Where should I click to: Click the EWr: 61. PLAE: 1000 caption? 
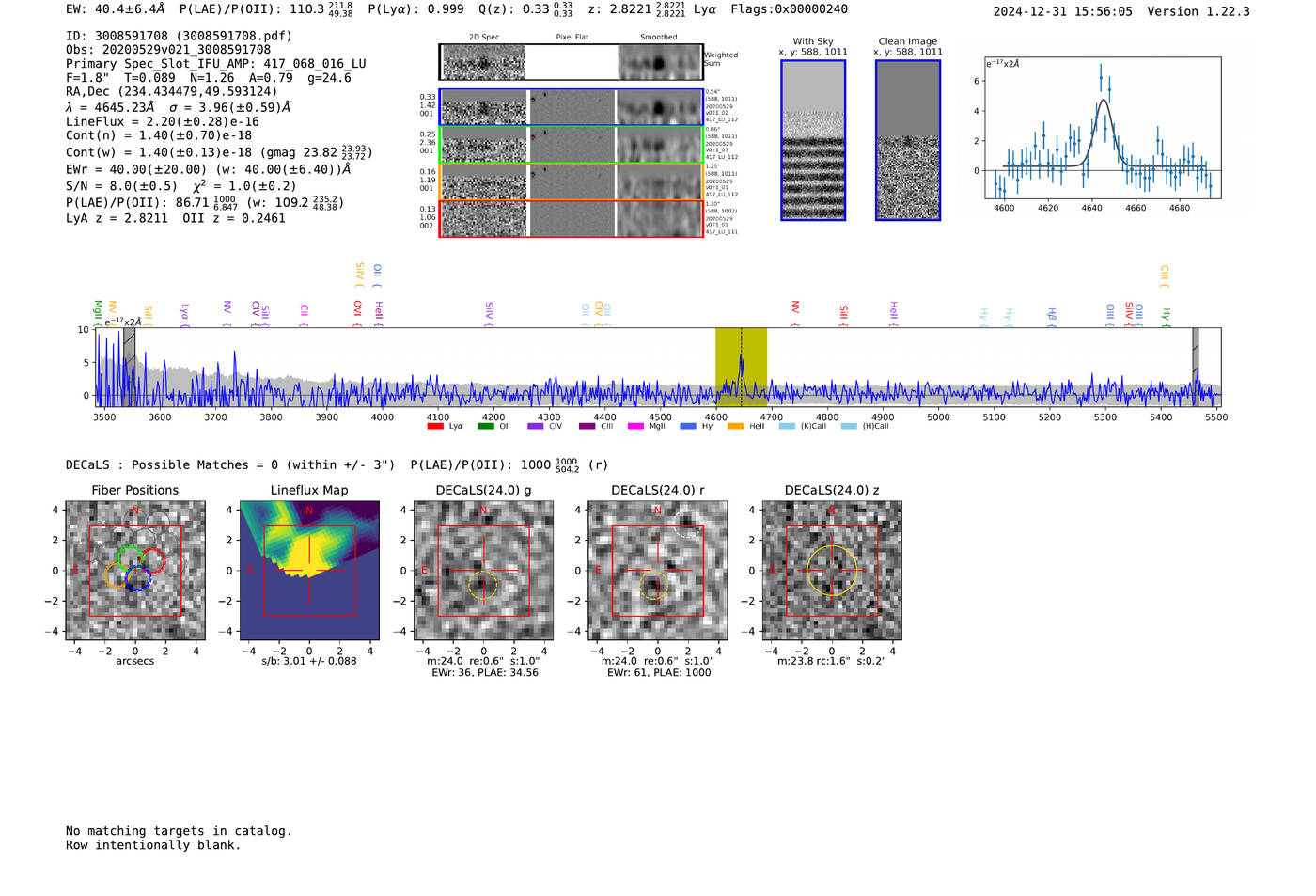point(659,673)
